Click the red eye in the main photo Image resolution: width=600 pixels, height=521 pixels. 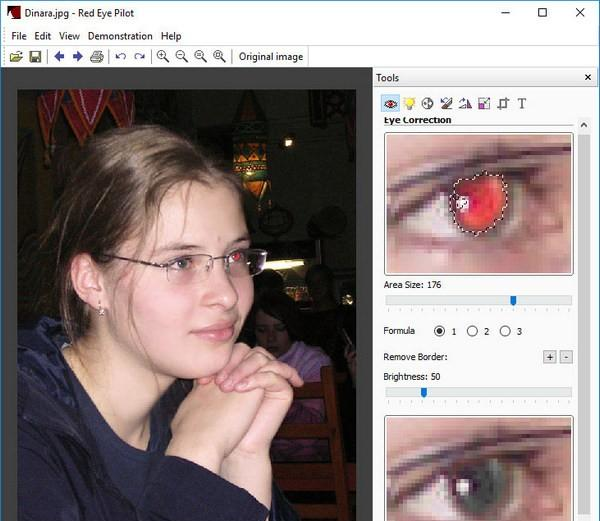tap(236, 256)
